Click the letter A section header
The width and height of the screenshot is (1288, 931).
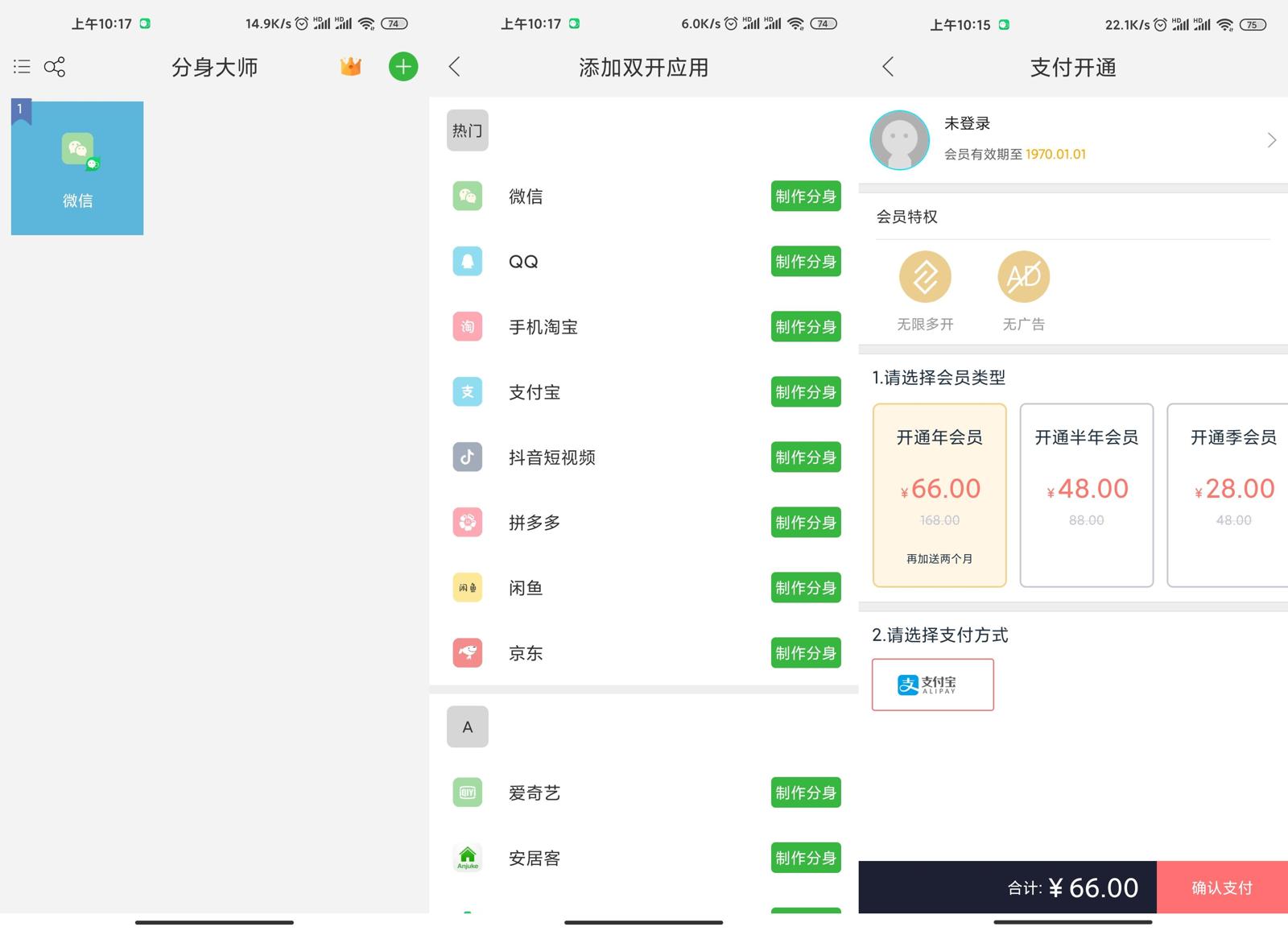click(x=467, y=726)
